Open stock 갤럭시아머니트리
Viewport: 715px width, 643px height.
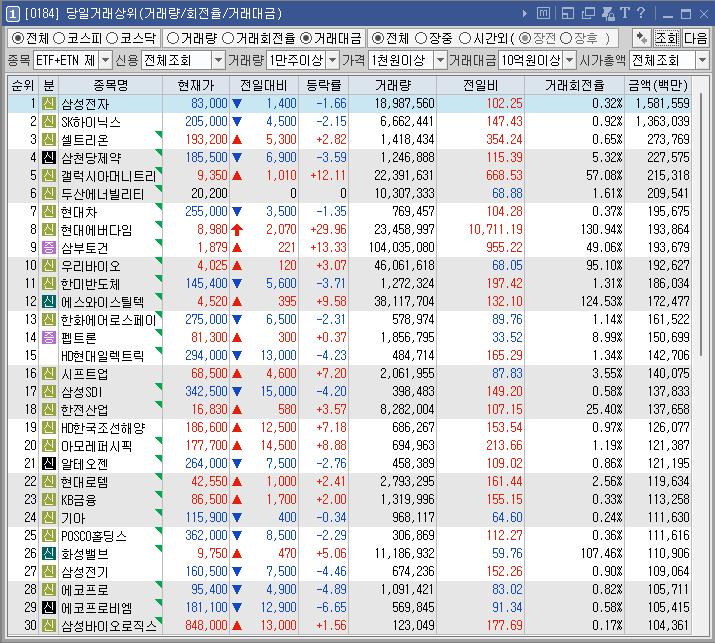[109, 176]
